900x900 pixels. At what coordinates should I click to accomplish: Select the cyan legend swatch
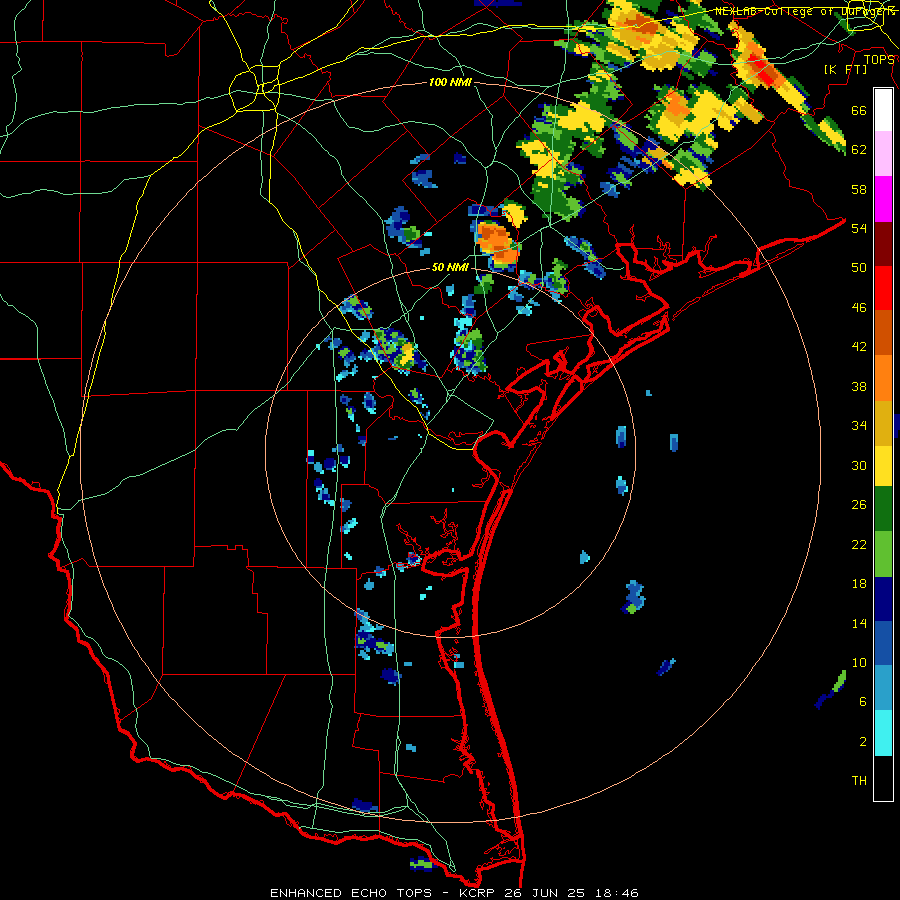point(883,732)
